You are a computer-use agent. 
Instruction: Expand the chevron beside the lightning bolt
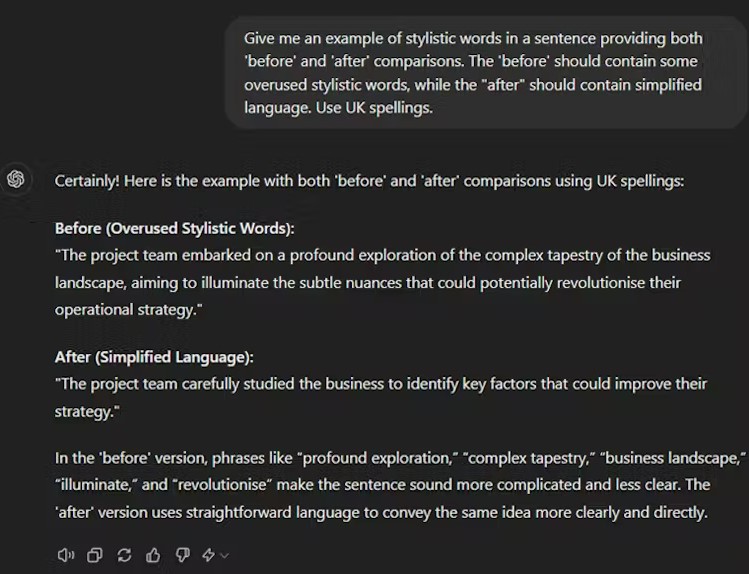pos(224,555)
